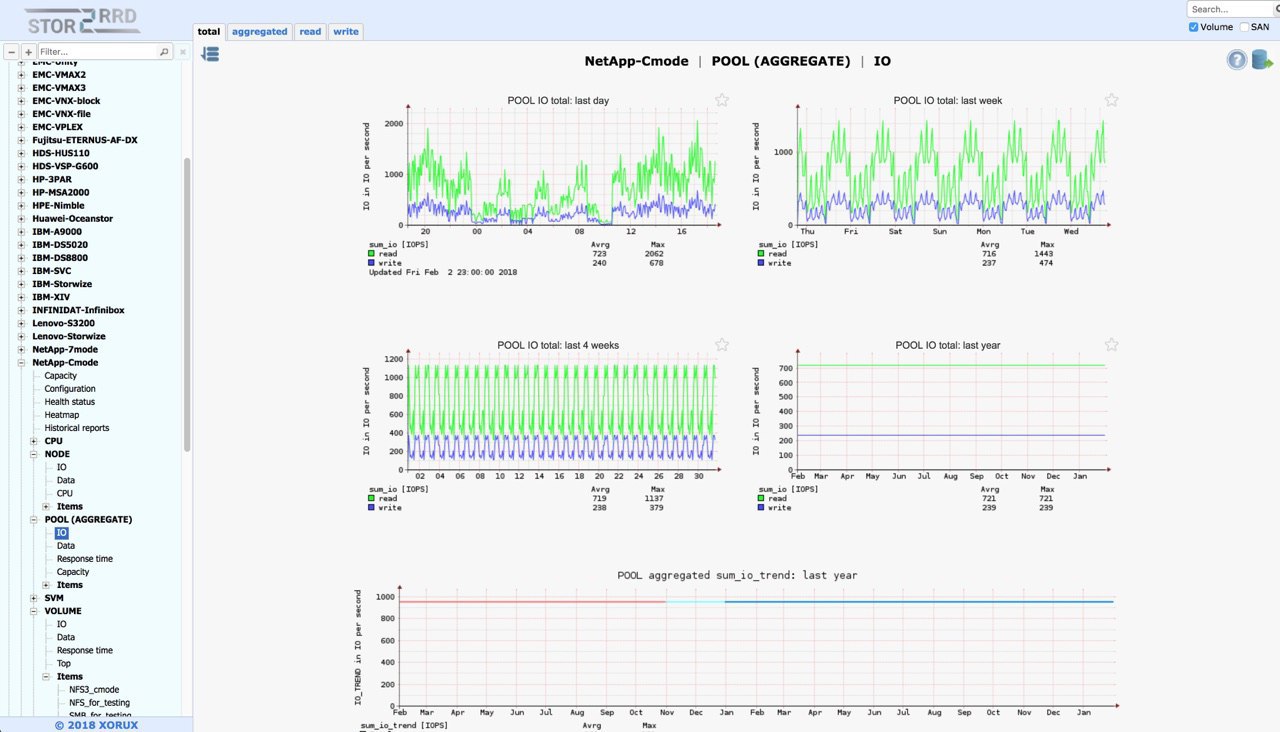1280x732 pixels.
Task: Open the read tab
Action: tap(311, 32)
